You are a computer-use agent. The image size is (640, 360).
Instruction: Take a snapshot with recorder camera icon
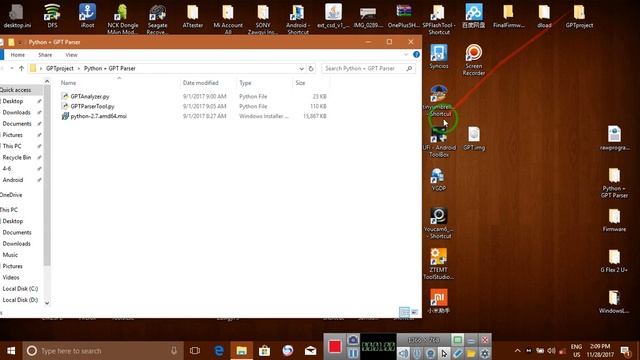pyautogui.click(x=353, y=340)
